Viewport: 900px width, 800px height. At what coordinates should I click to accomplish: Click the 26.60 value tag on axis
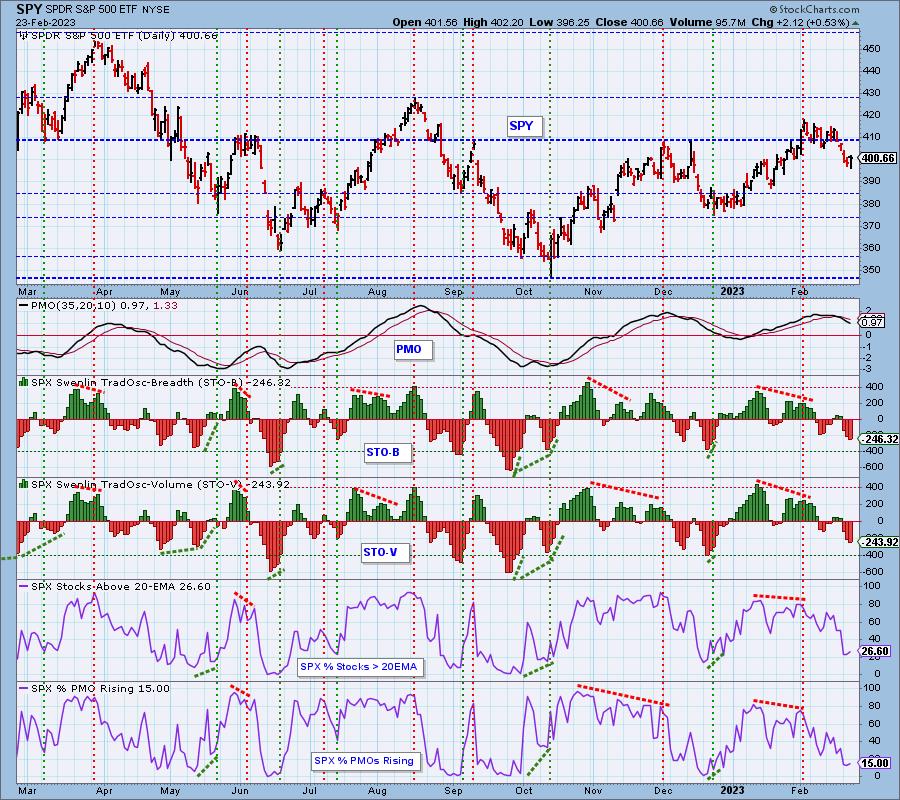point(874,651)
